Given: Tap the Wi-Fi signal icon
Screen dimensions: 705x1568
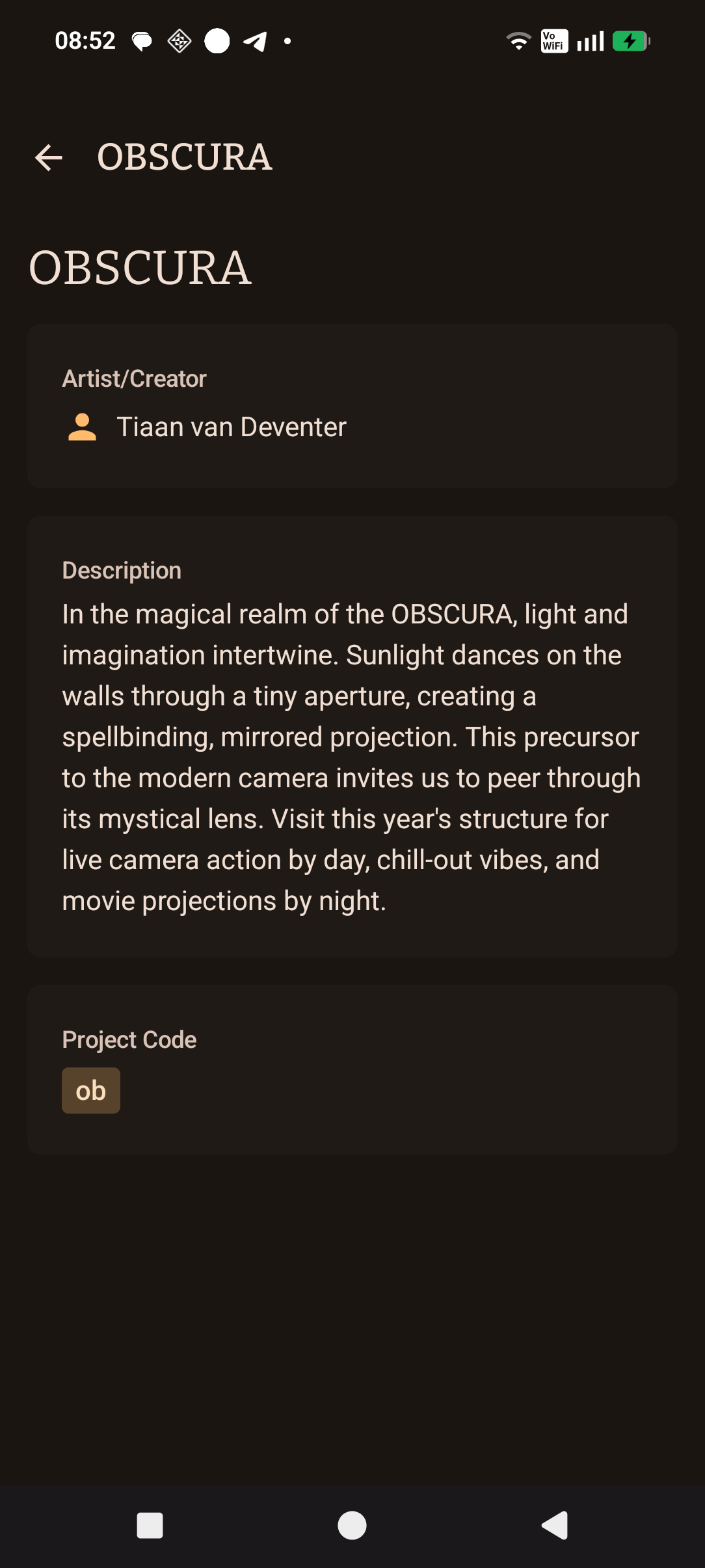Looking at the screenshot, I should [518, 42].
